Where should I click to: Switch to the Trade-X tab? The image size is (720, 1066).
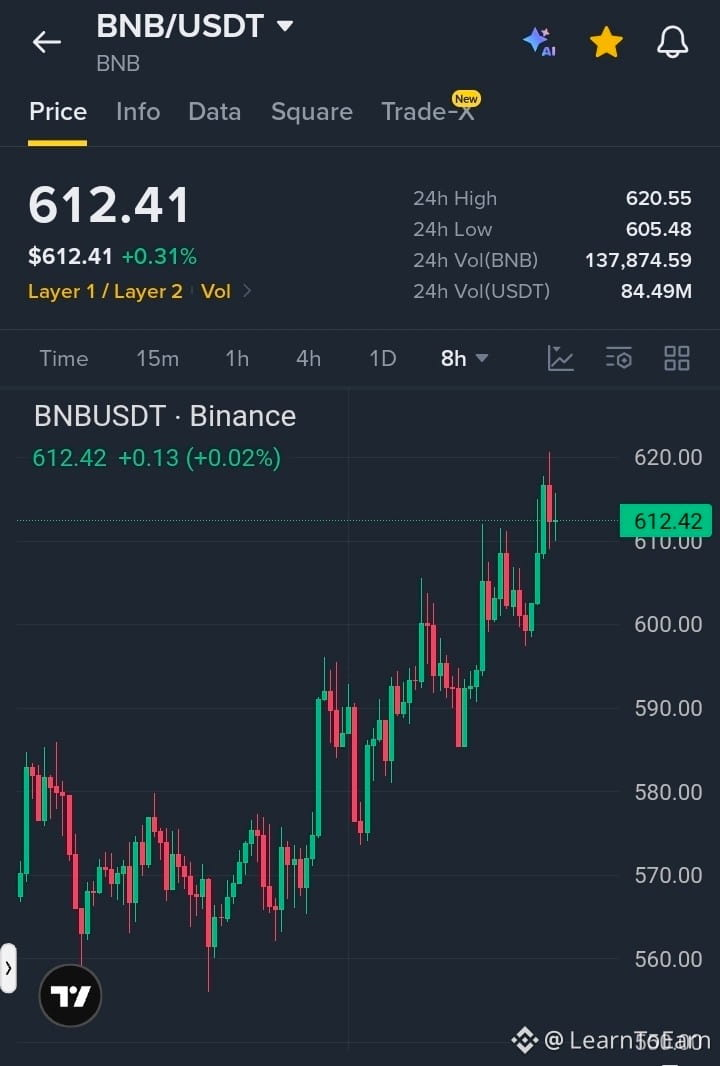pyautogui.click(x=428, y=111)
